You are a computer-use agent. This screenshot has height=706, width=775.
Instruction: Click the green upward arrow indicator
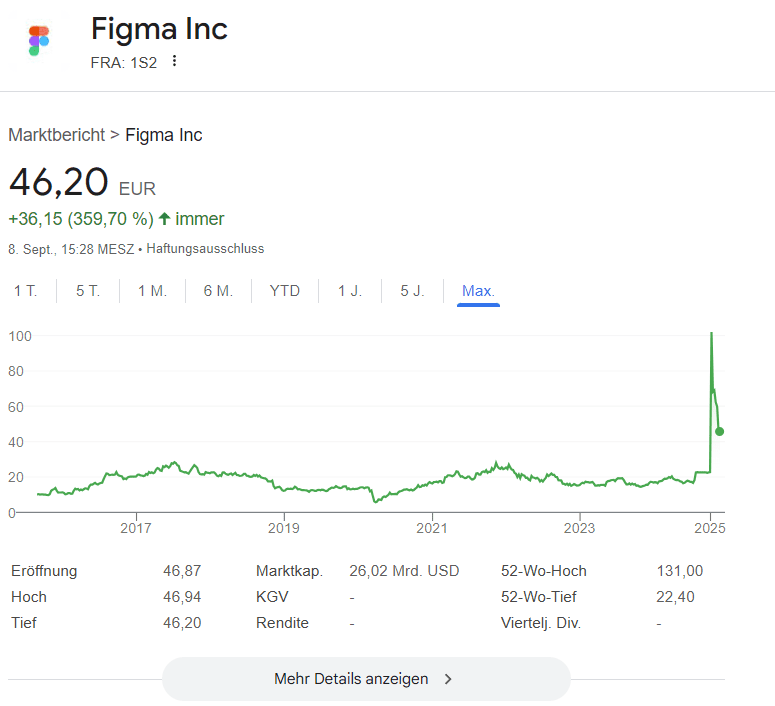164,219
